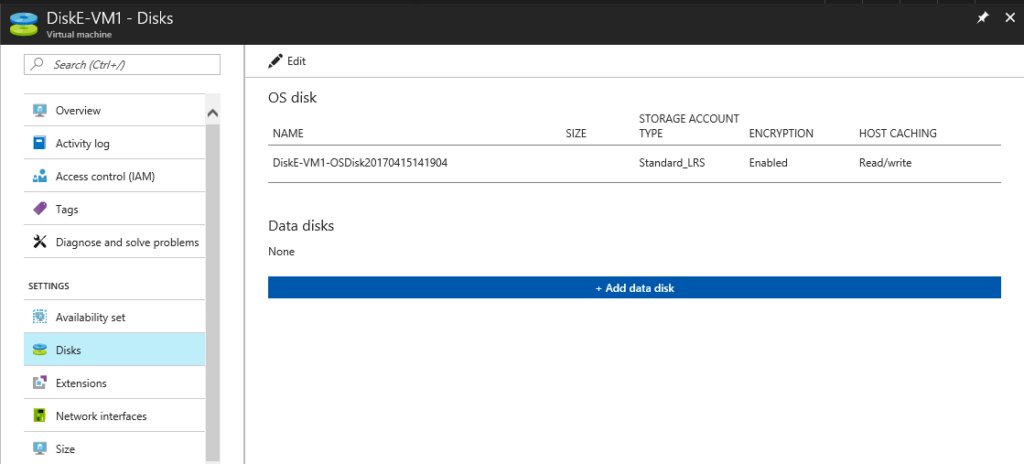Click the Standard_LRS storage type cell
1024x464 pixels.
(x=672, y=163)
